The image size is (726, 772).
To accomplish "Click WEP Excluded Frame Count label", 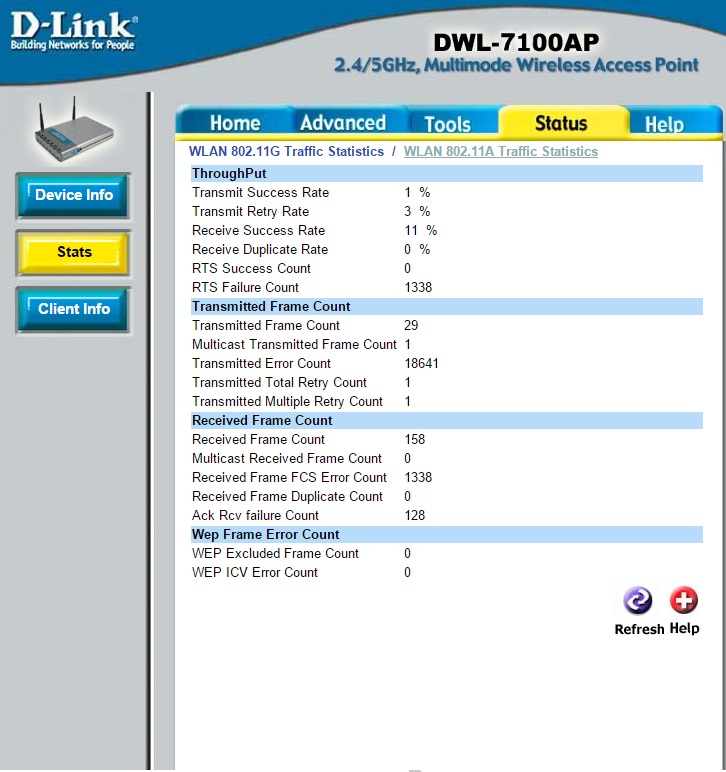I will (275, 553).
